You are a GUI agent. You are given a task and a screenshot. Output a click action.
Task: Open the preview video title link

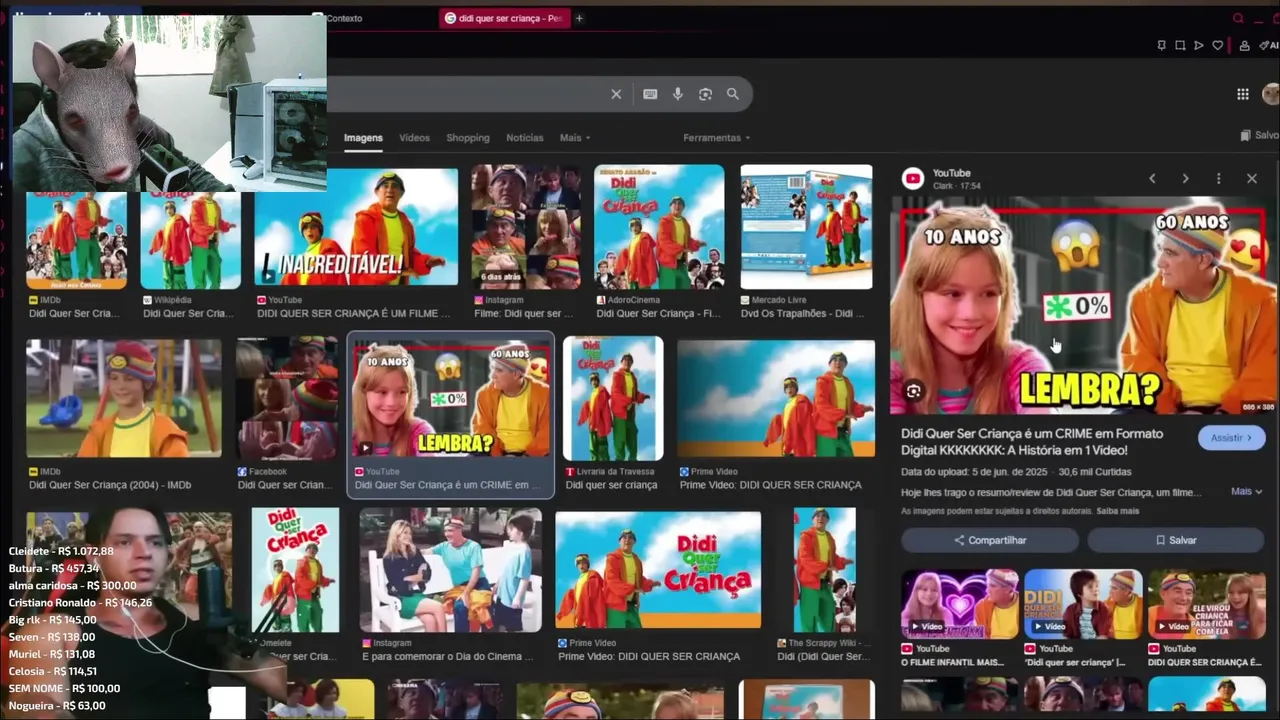(1032, 442)
